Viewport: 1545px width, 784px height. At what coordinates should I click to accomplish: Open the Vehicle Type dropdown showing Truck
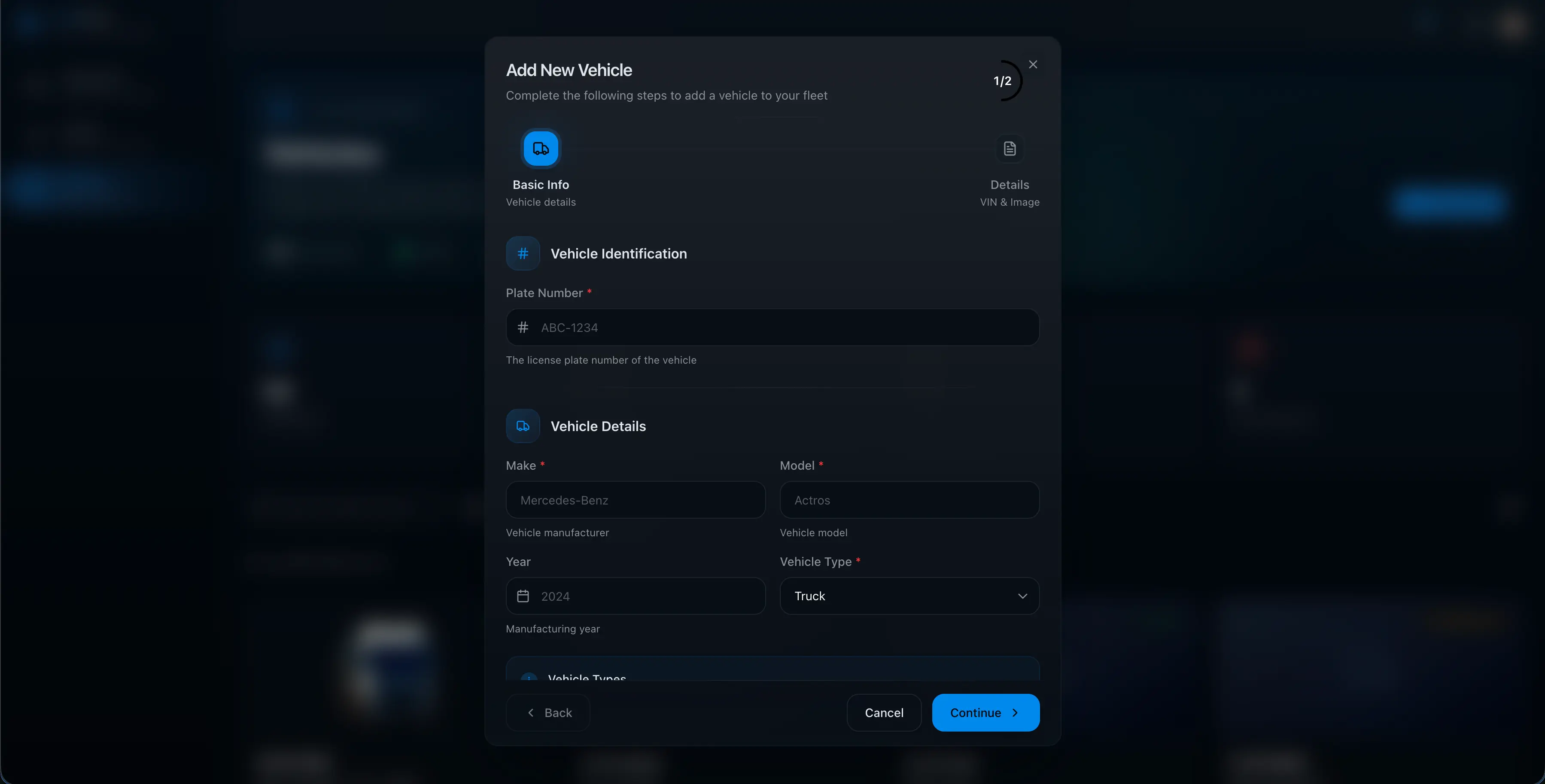click(x=909, y=596)
